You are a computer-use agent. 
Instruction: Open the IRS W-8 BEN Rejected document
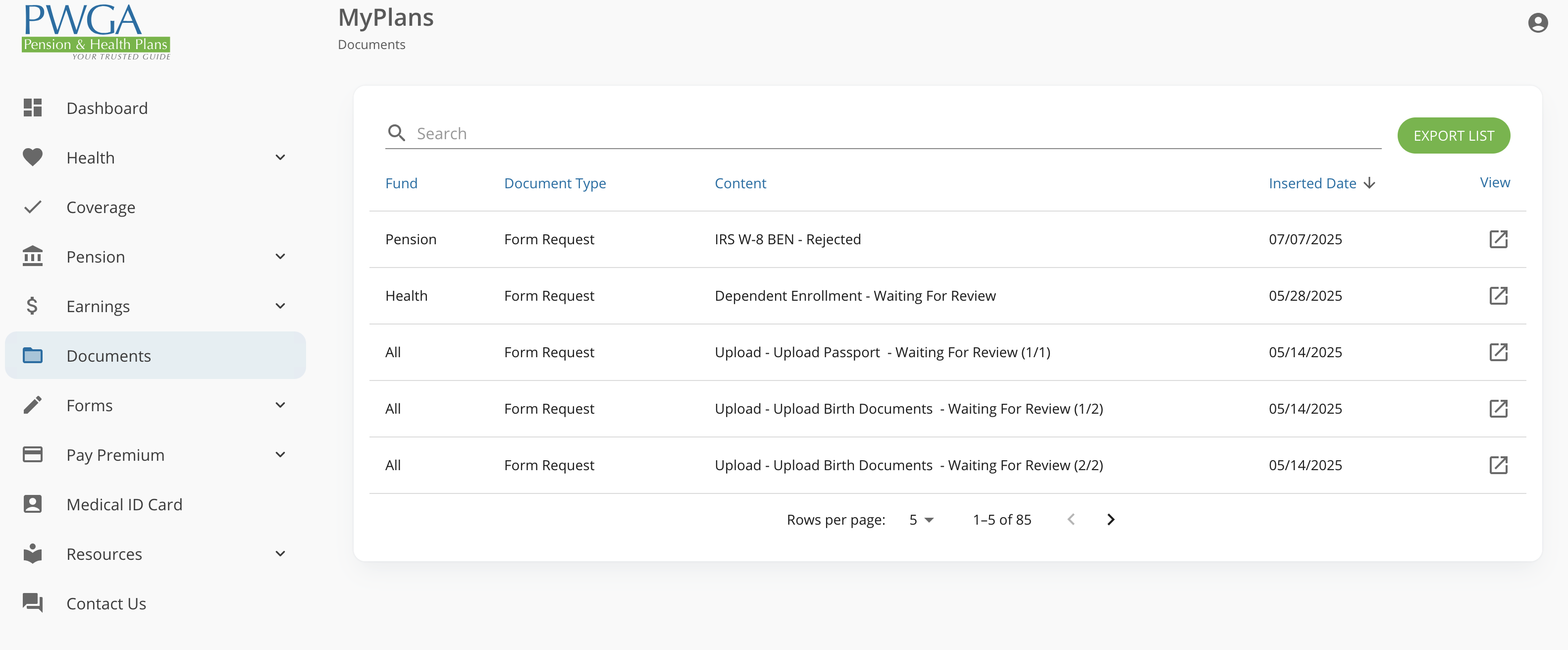click(1498, 239)
